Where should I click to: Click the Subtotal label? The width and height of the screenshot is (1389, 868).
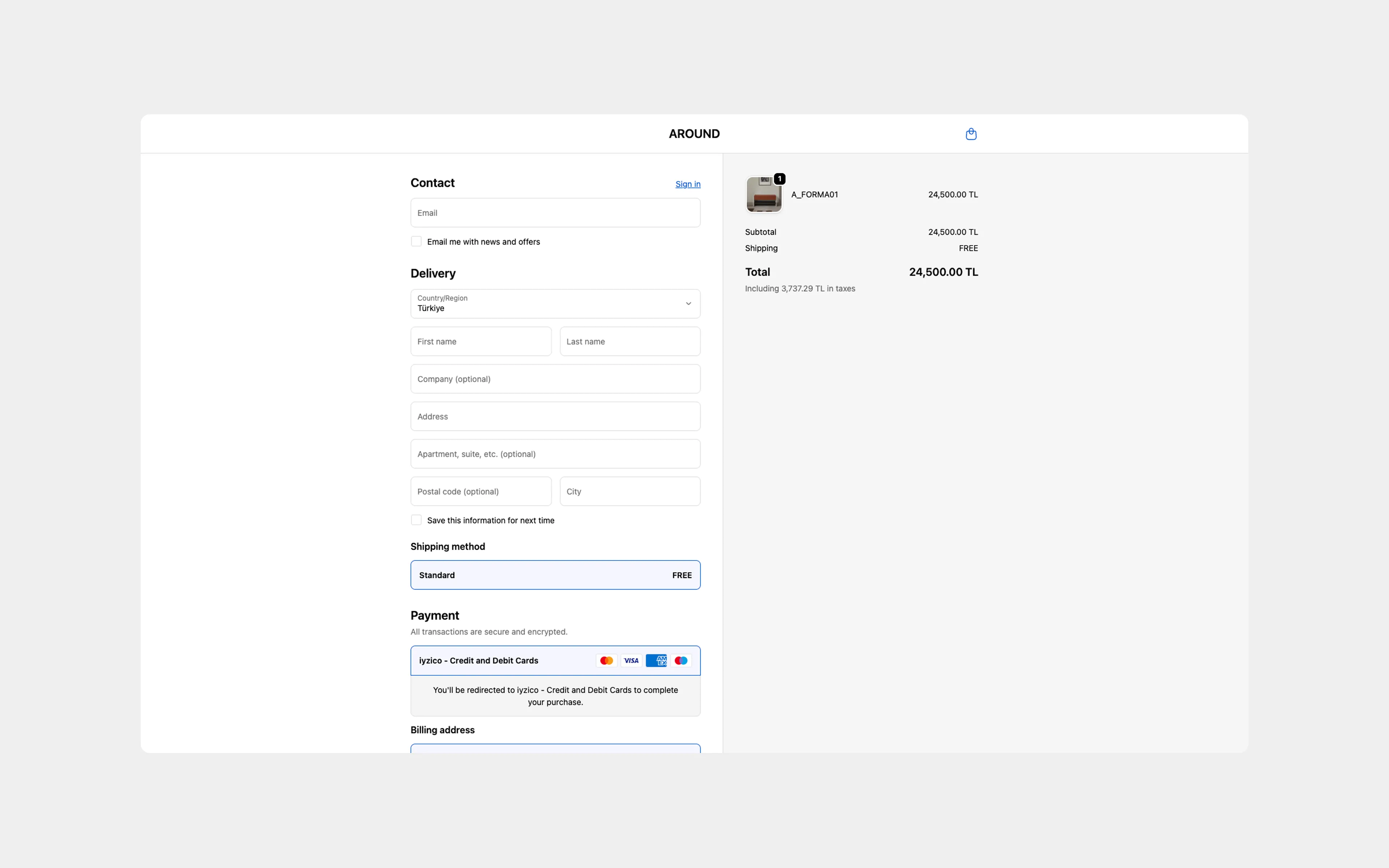(760, 232)
